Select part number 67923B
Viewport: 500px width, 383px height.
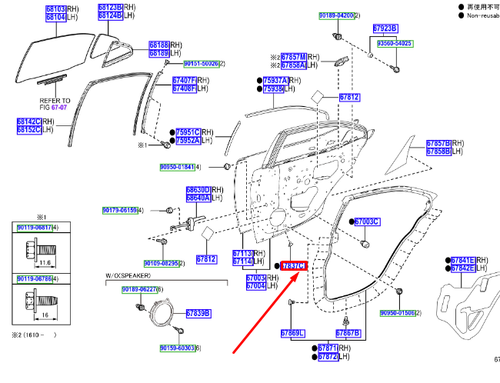pos(386,28)
